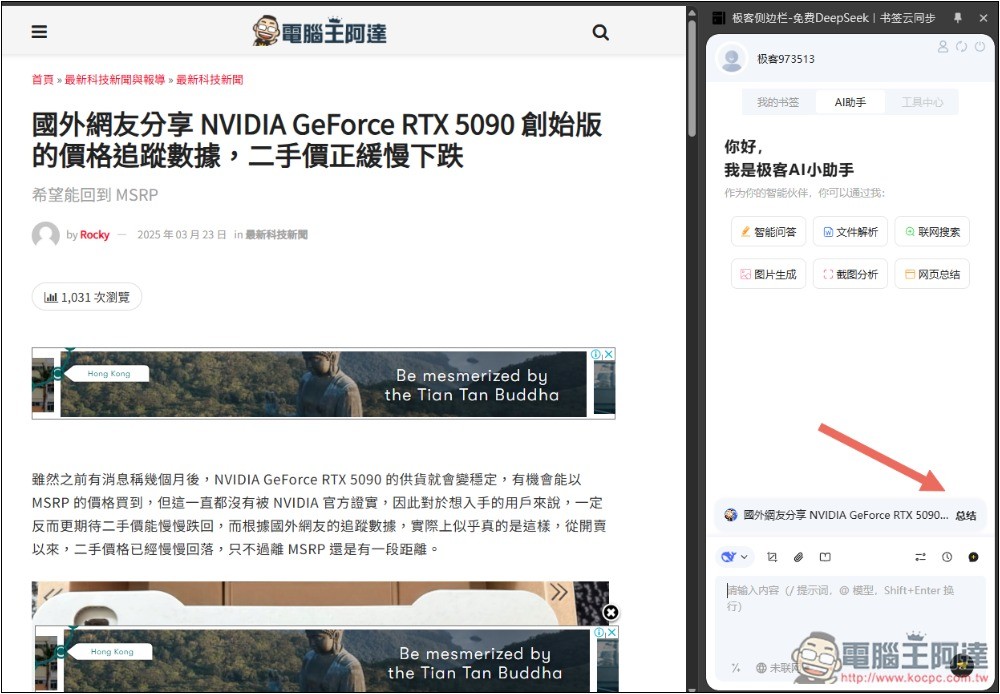Click the book icon in chat toolbar

pyautogui.click(x=825, y=557)
